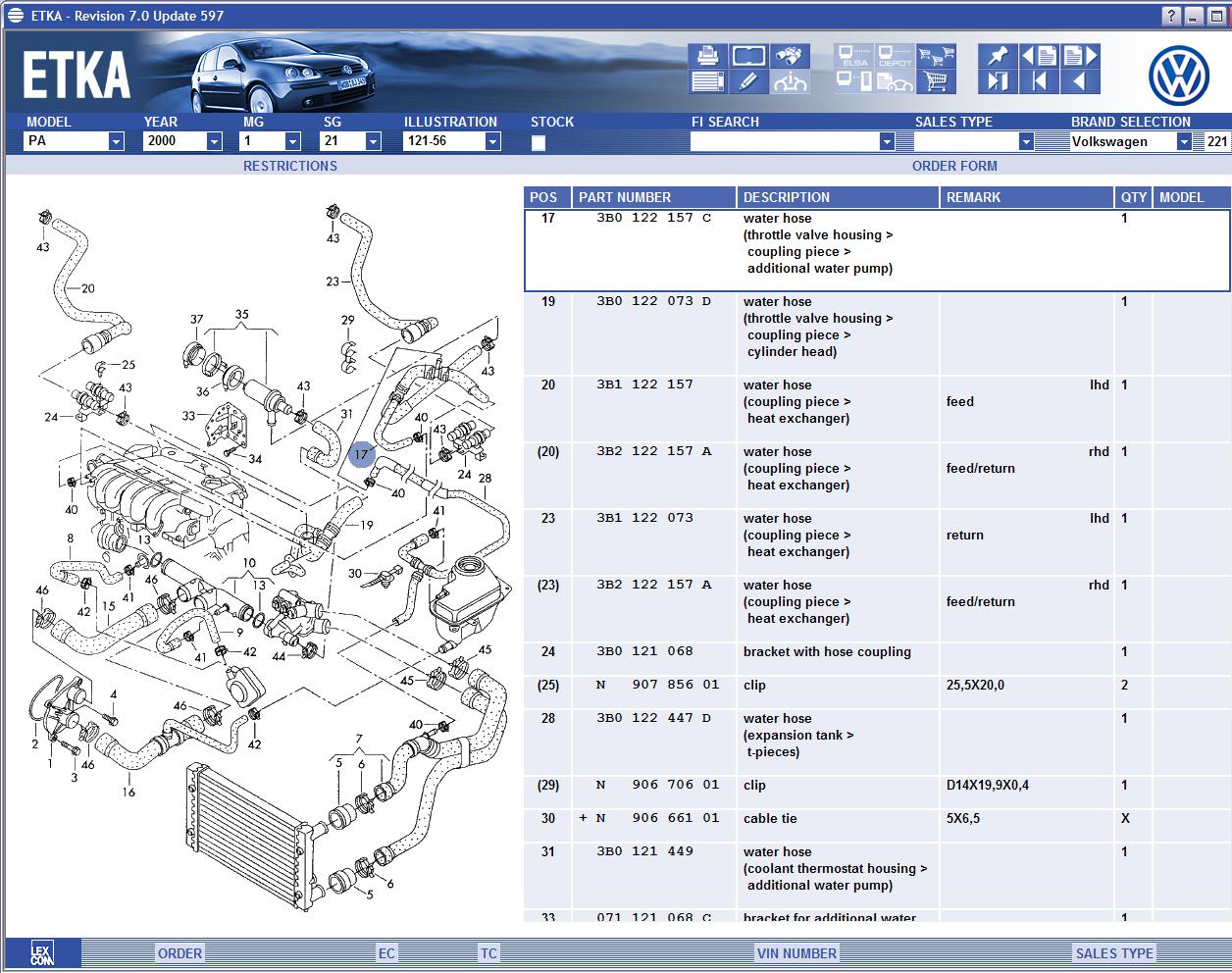Click the binoculars search icon
This screenshot has width=1232, height=973.
click(789, 56)
